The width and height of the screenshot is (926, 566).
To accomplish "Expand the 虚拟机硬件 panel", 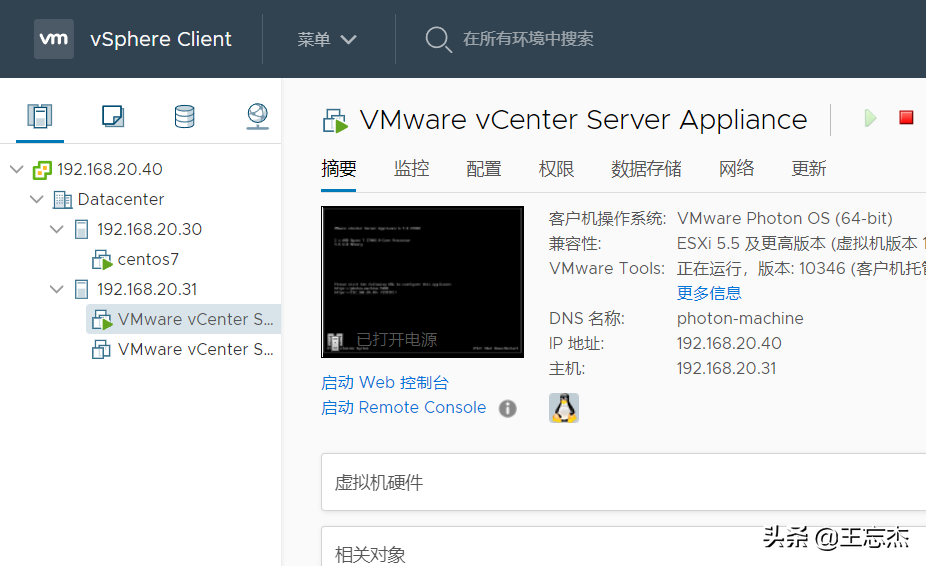I will [x=623, y=482].
